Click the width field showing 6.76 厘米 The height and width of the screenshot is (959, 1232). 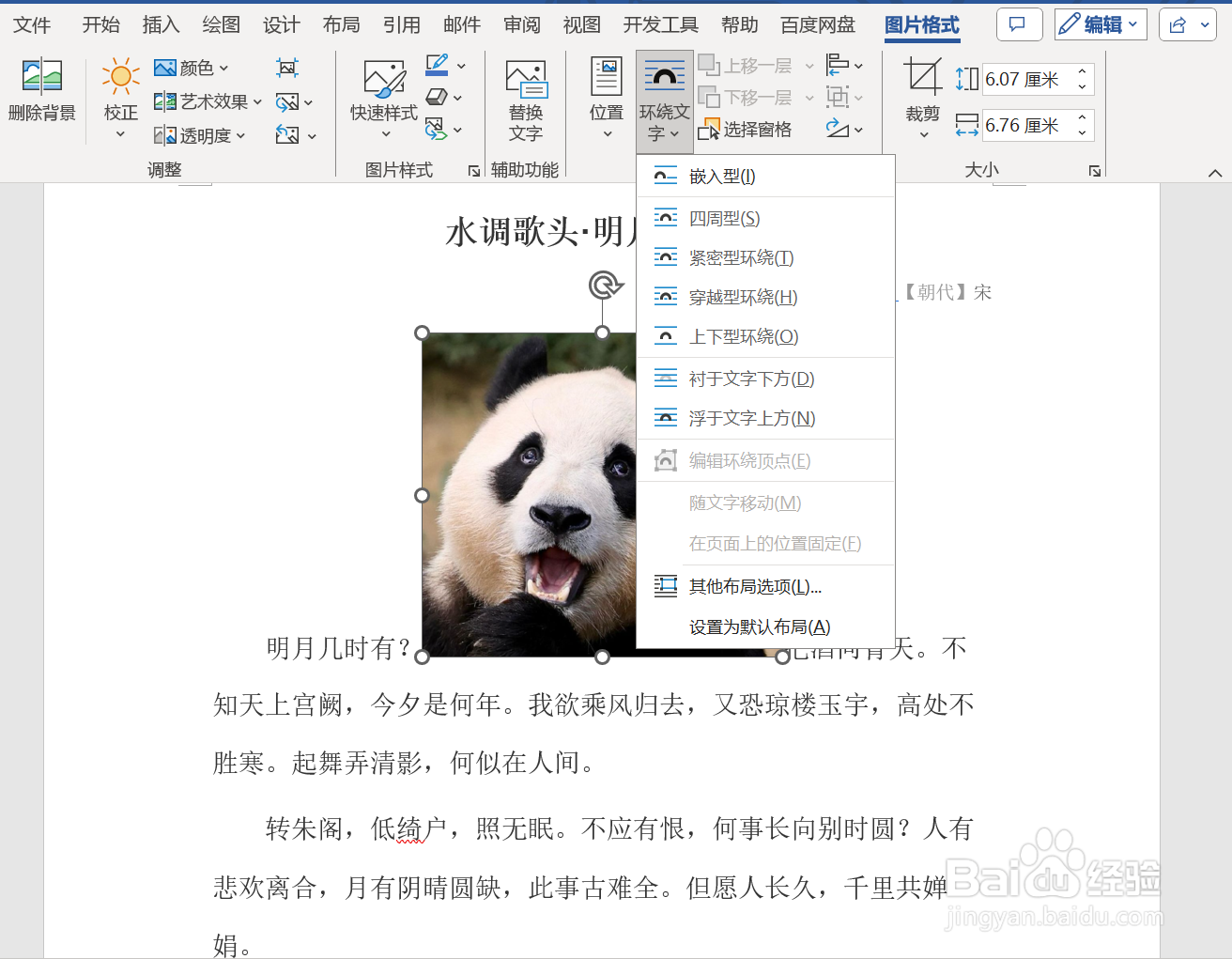coord(1026,125)
